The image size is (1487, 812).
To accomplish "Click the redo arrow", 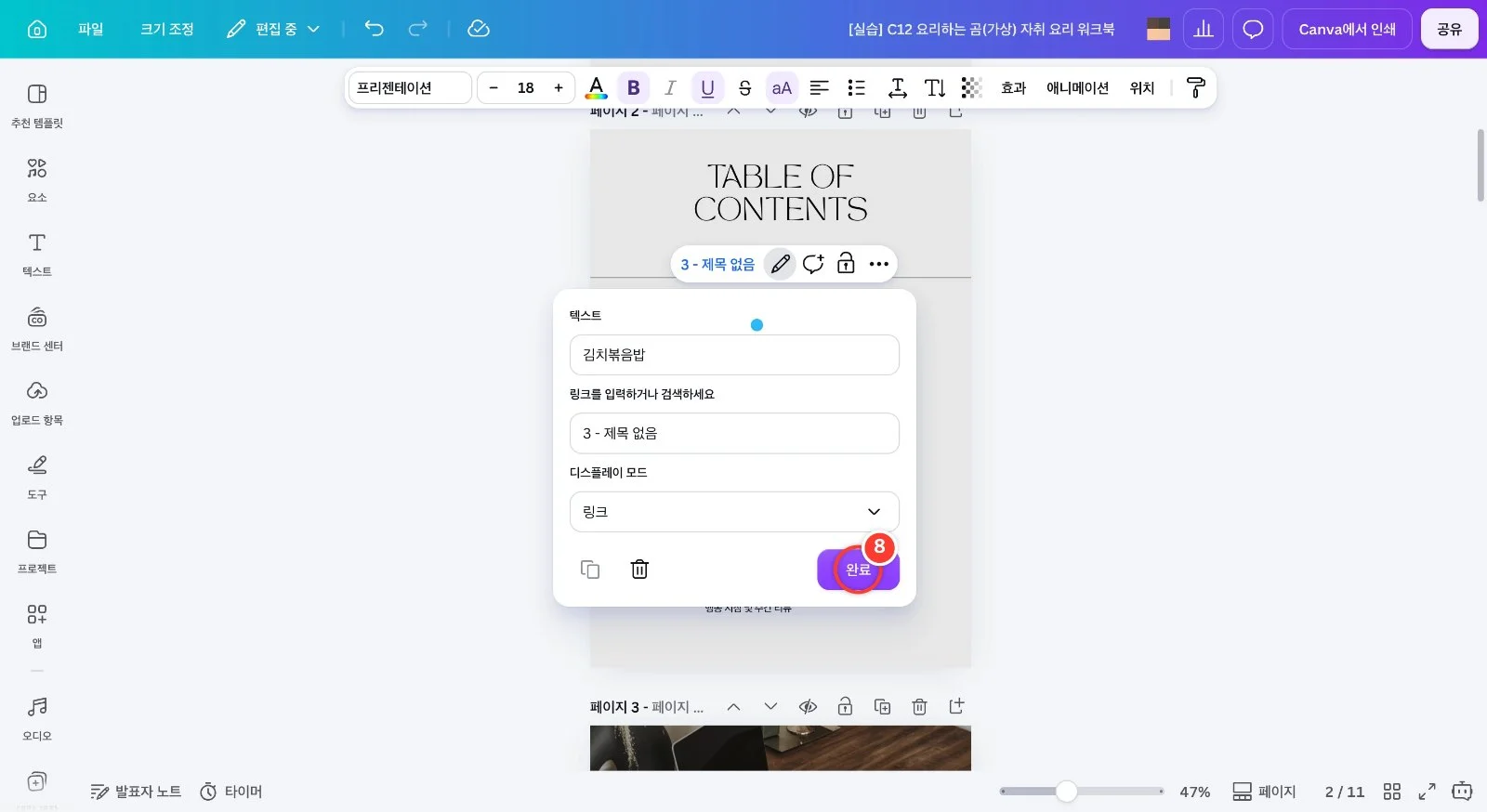I will click(x=418, y=29).
